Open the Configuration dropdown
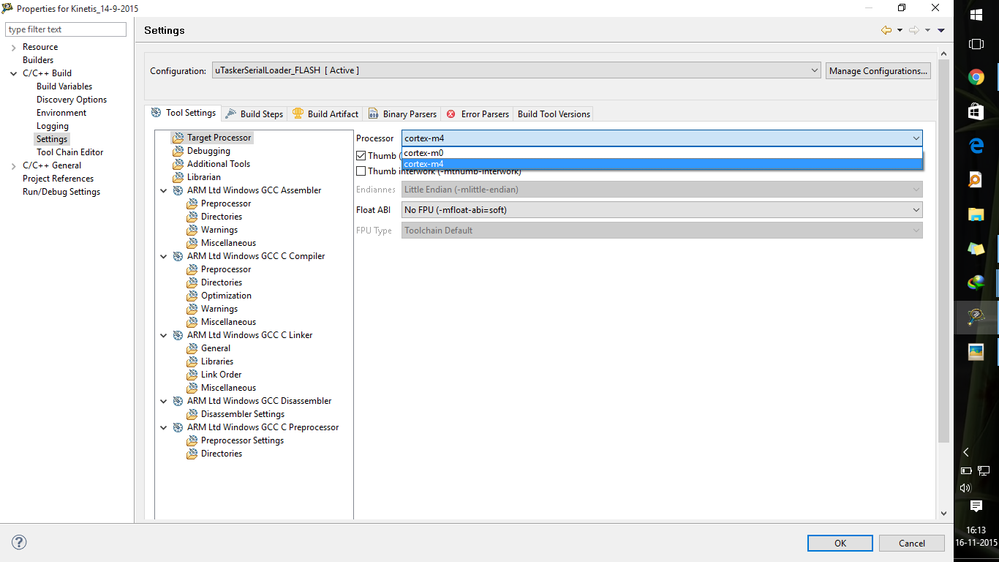 coord(516,70)
